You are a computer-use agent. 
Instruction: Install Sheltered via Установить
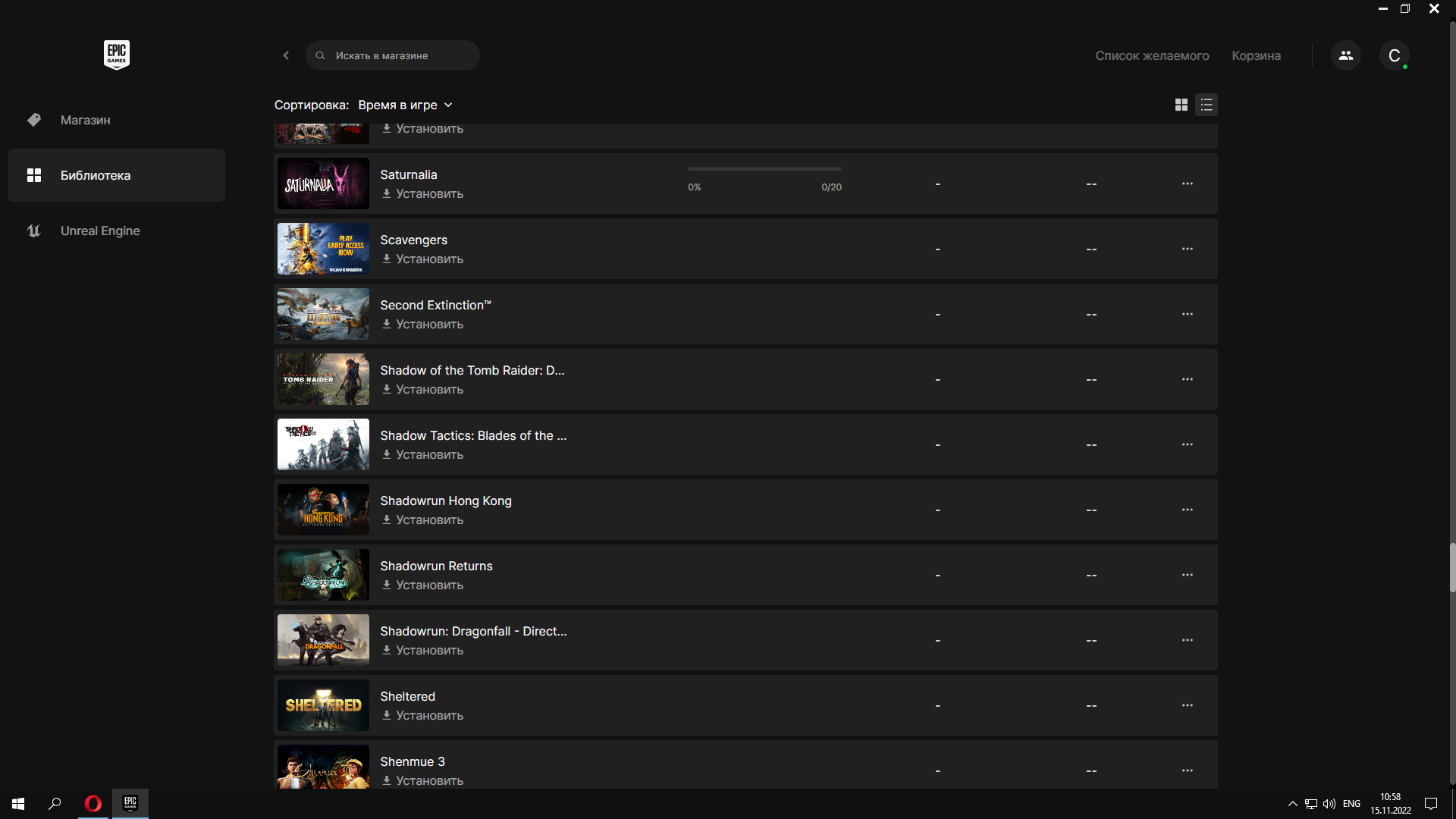pos(422,716)
